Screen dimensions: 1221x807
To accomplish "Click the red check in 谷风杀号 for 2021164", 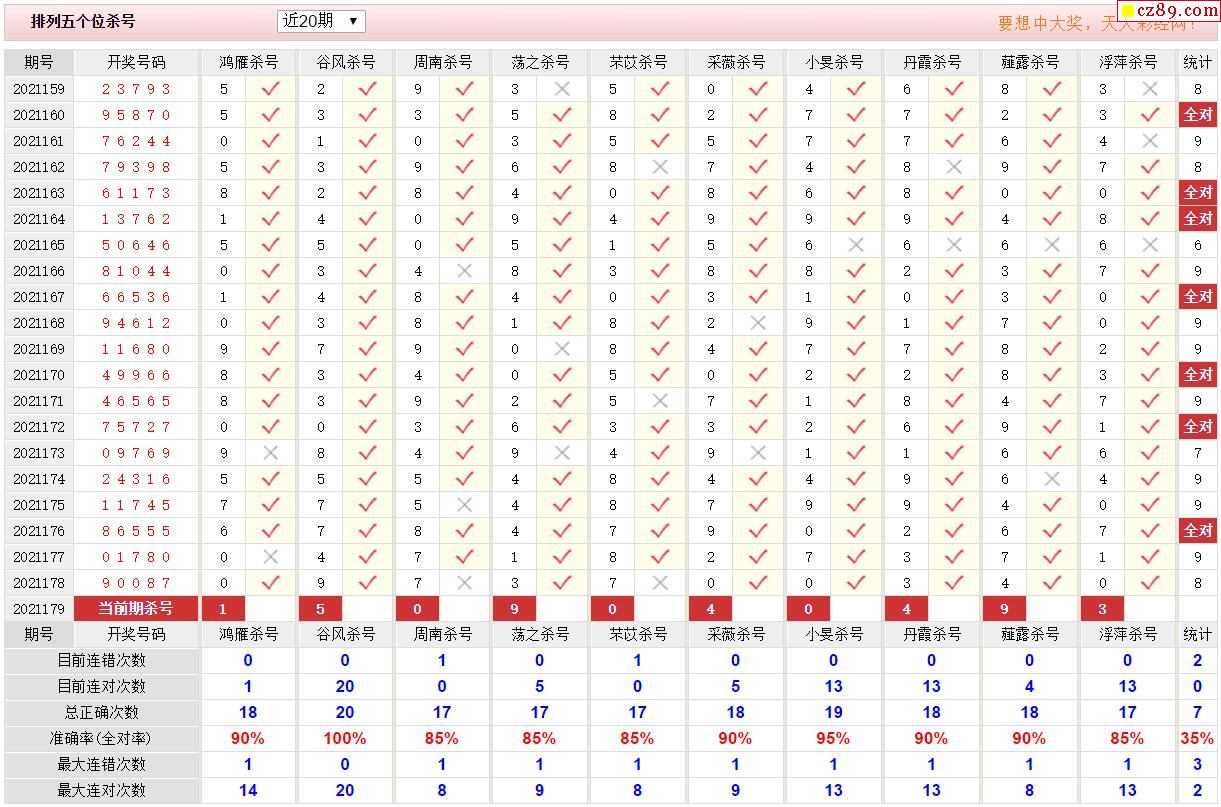I will point(368,219).
